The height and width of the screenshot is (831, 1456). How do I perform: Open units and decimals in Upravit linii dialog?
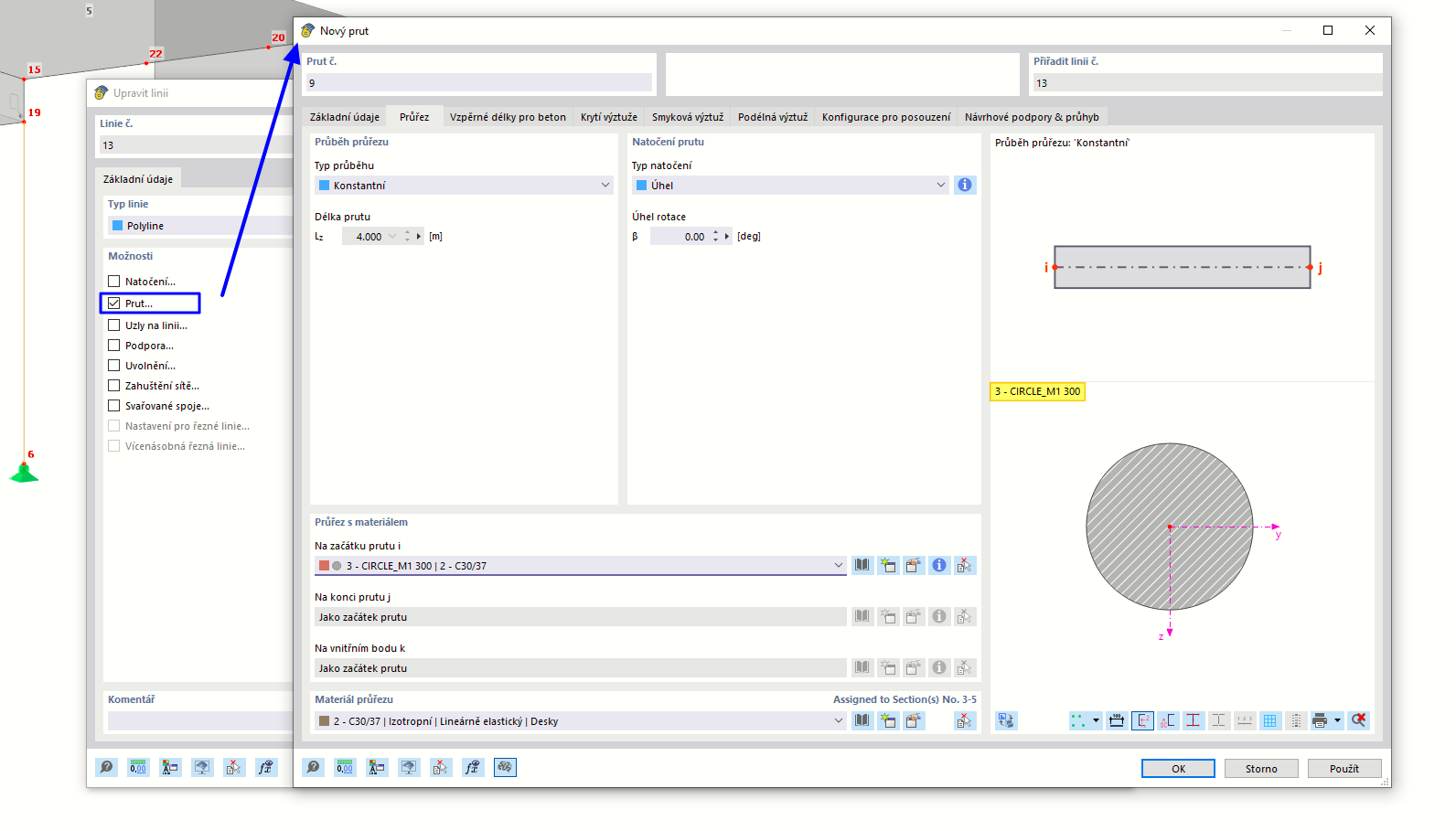tap(138, 767)
